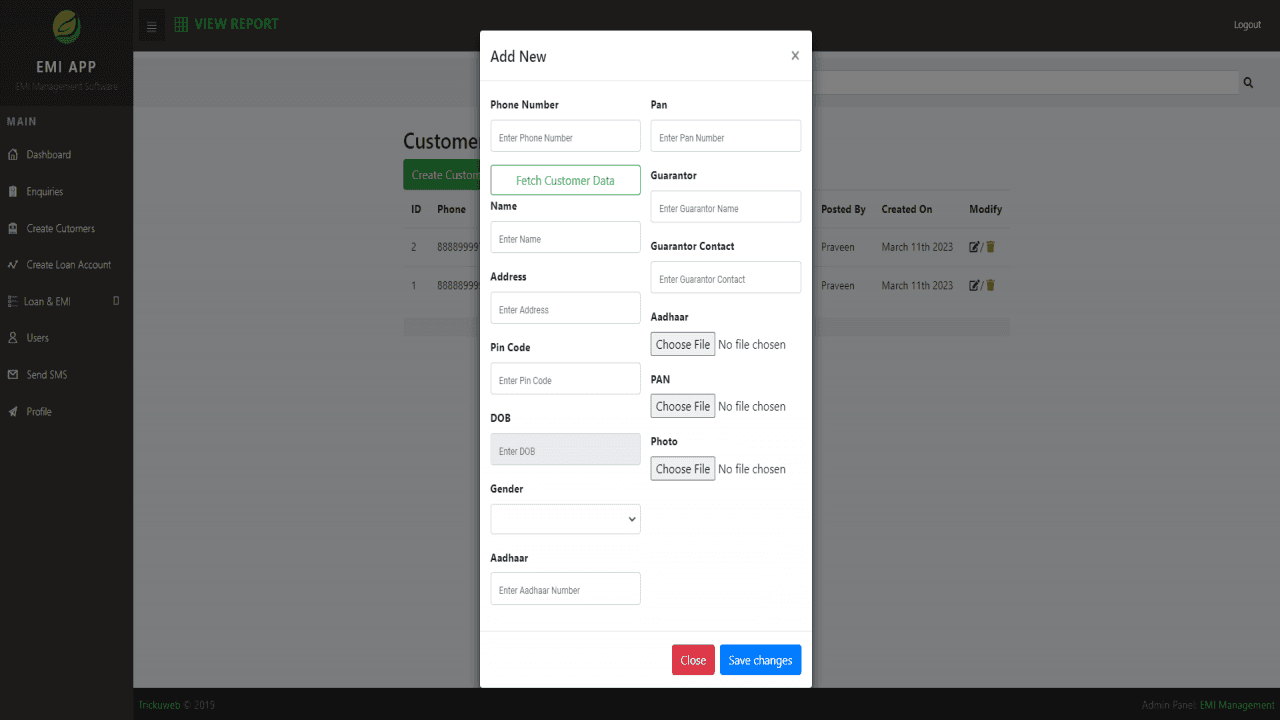Click the trash icon for row ID 2
The width and height of the screenshot is (1280, 720).
(991, 247)
